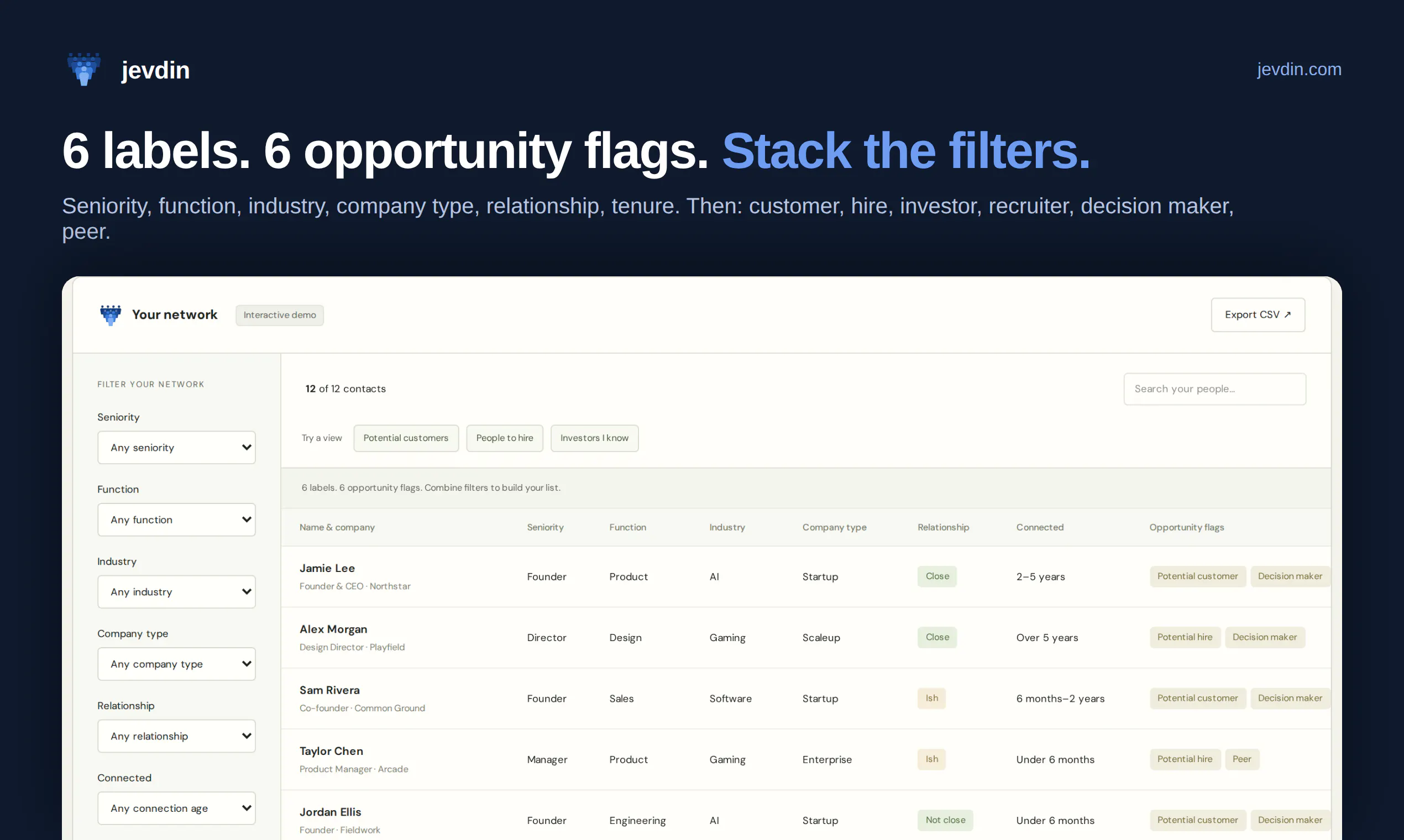Open the Any industry dropdown
The width and height of the screenshot is (1404, 840).
[x=177, y=592]
